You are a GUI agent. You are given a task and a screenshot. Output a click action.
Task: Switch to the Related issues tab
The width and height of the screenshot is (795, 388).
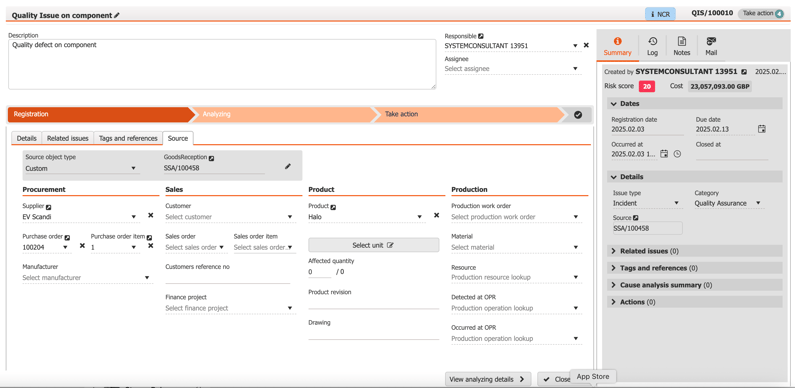point(68,138)
